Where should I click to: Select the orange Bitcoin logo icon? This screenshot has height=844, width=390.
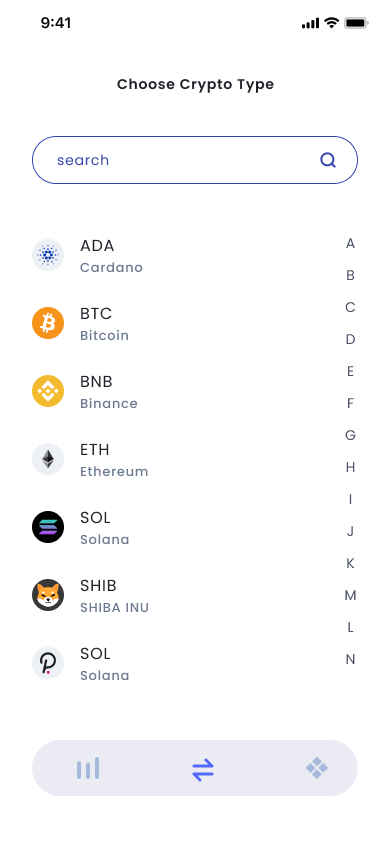pyautogui.click(x=48, y=323)
